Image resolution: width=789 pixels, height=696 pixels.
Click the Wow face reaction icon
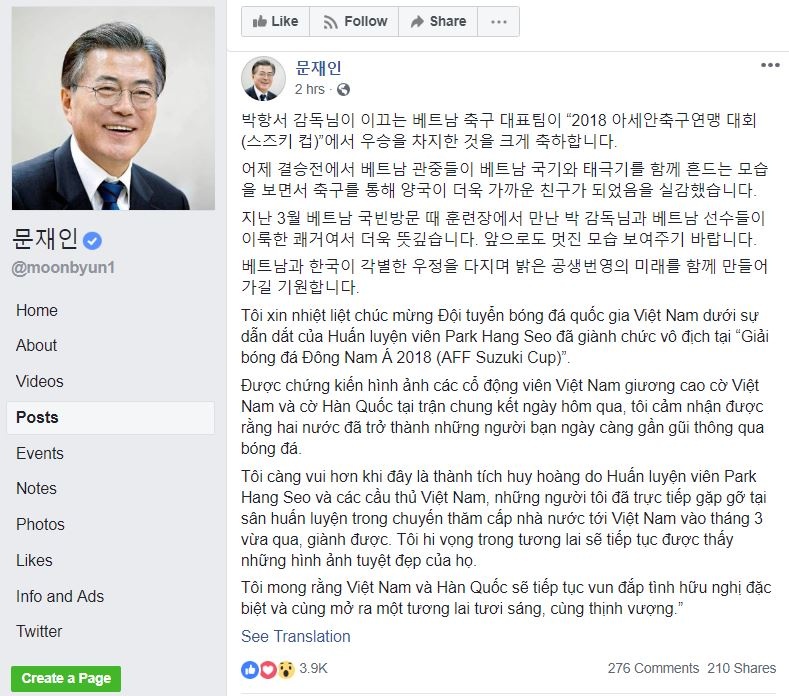click(286, 669)
